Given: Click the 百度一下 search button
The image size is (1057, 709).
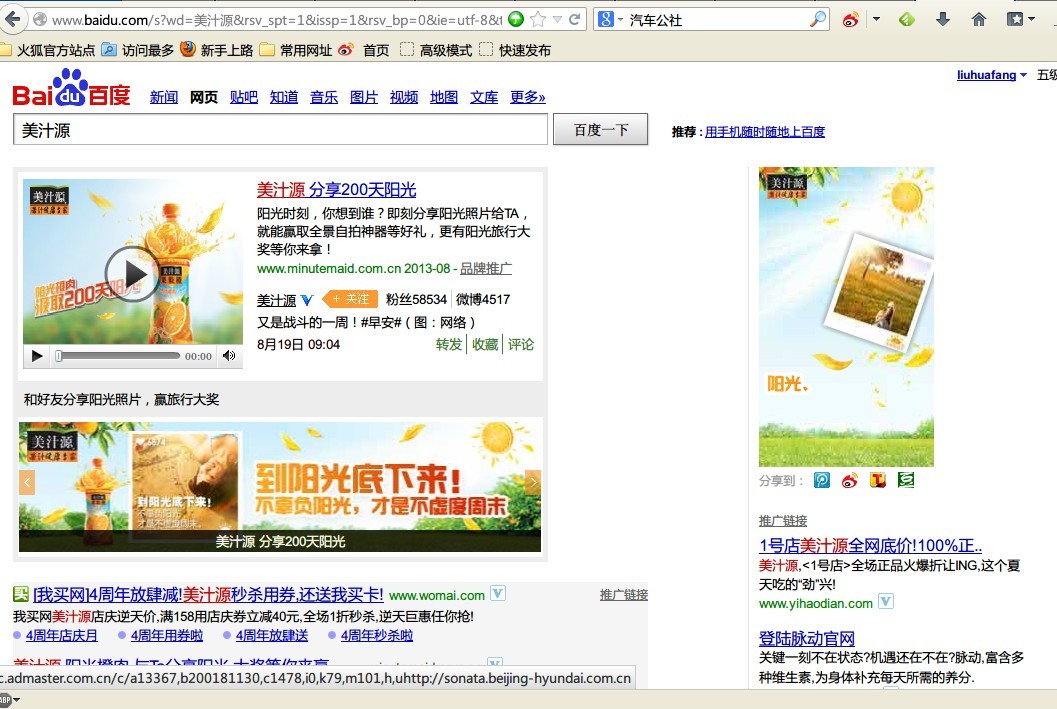Looking at the screenshot, I should [601, 129].
